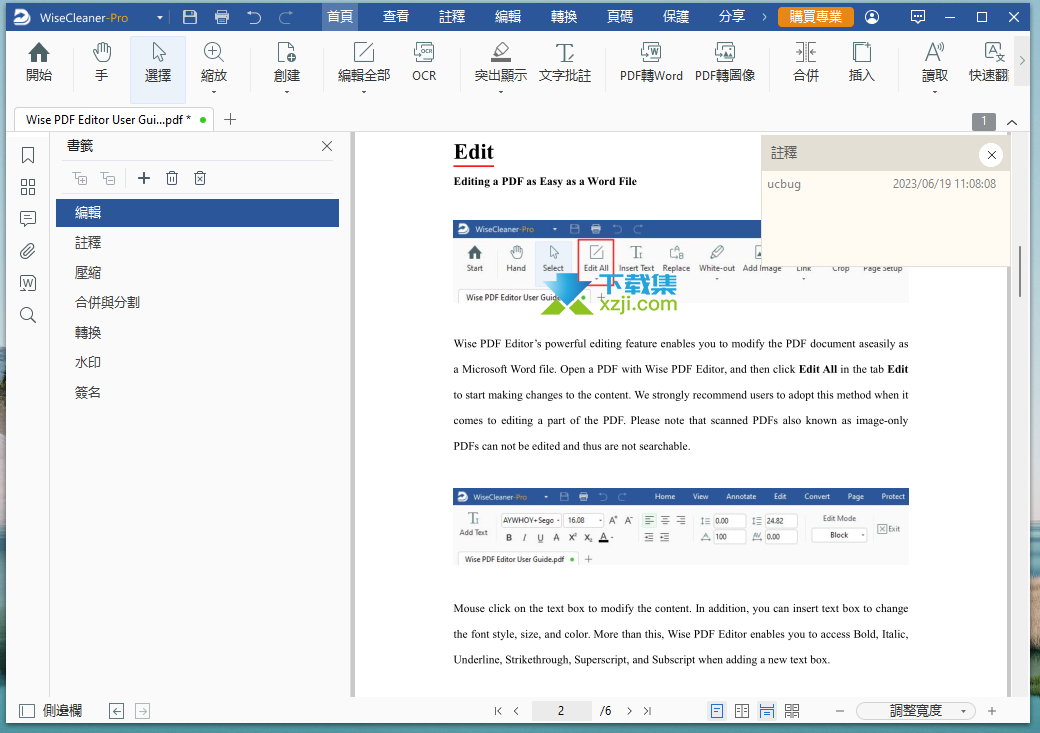Expand the 創建 dropdown arrow
Viewport: 1040px width, 733px height.
(x=287, y=92)
